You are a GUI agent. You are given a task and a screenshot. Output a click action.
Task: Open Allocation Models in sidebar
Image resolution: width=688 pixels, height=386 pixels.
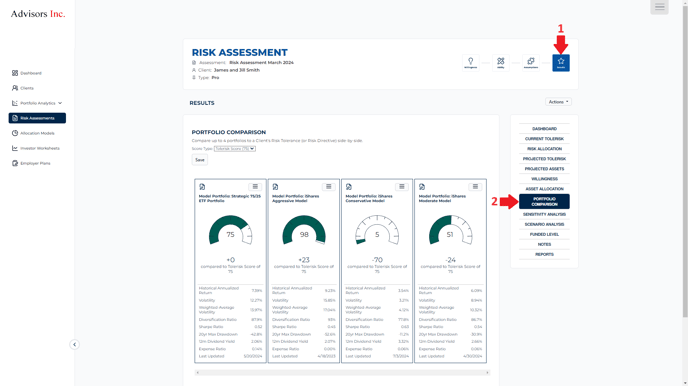point(37,133)
